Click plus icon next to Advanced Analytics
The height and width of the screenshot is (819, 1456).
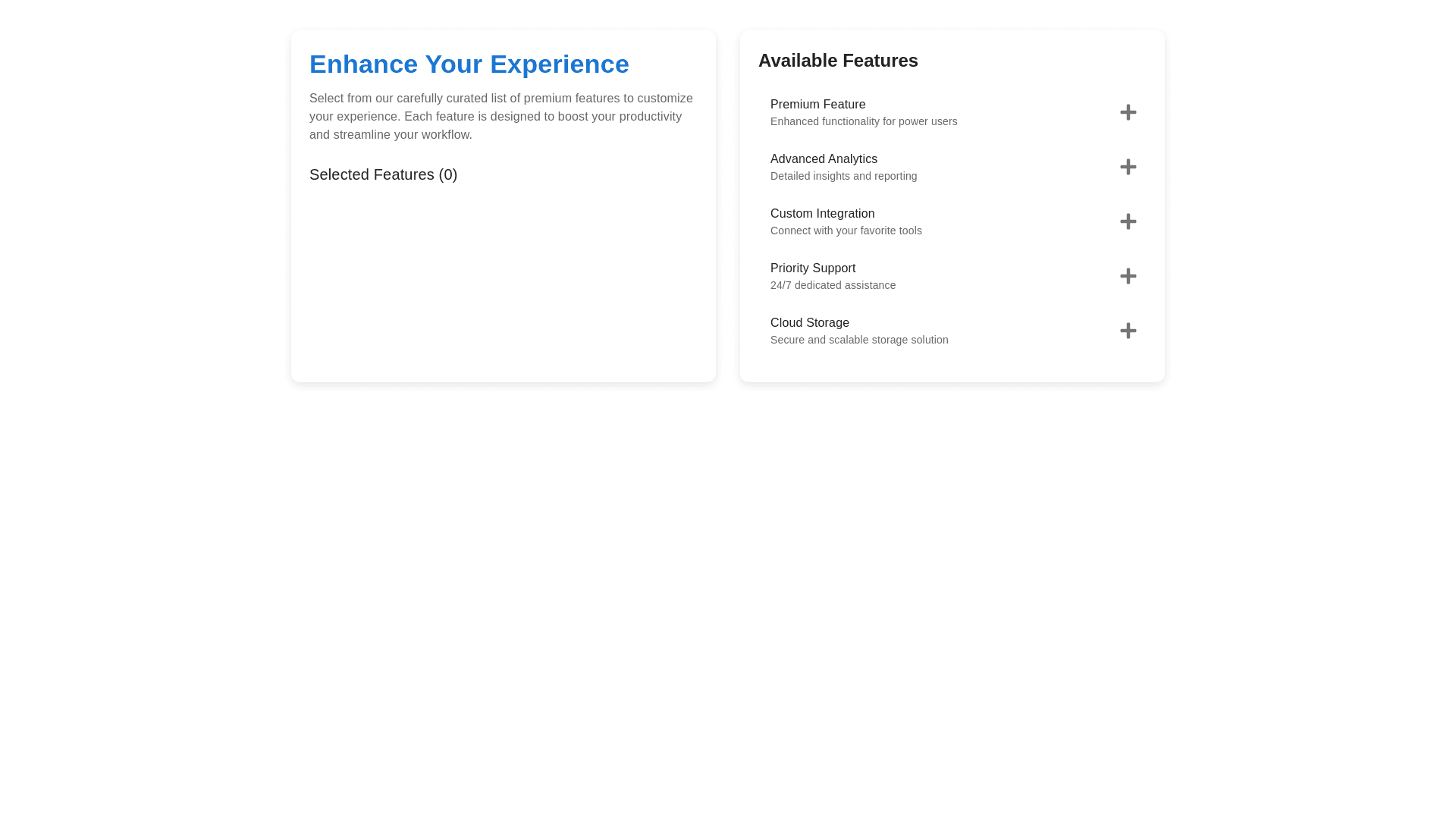[x=1128, y=167]
